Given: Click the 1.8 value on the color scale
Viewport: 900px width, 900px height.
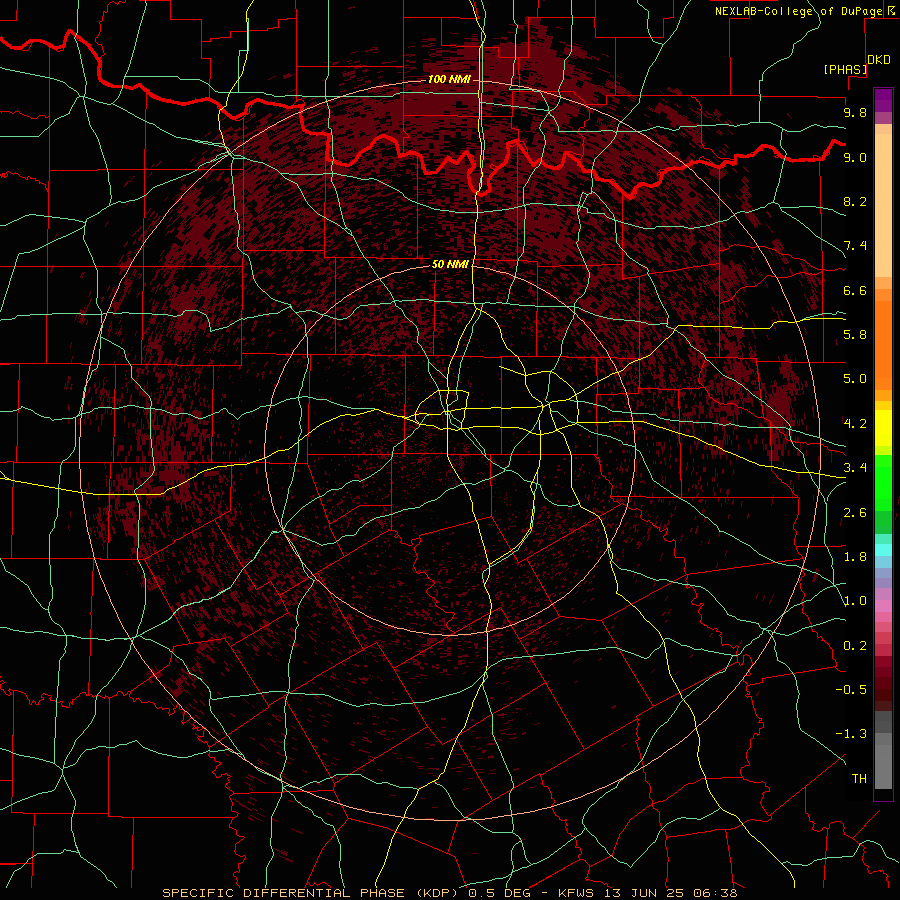Looking at the screenshot, I should tap(855, 557).
